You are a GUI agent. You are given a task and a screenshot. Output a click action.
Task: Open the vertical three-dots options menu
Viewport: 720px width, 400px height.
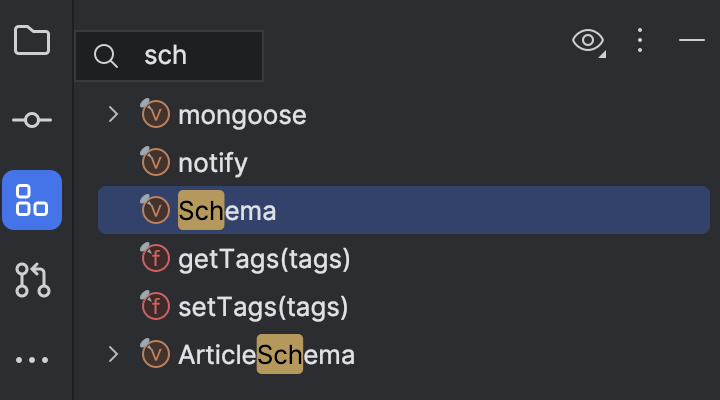[x=640, y=40]
